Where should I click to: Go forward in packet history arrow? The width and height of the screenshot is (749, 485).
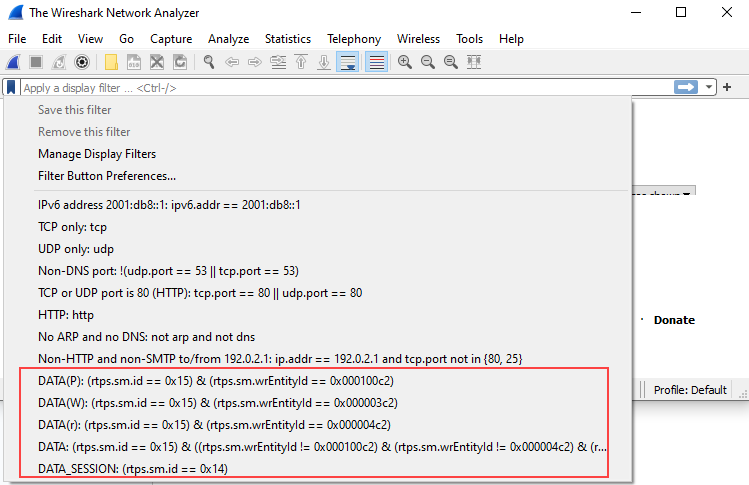tap(255, 62)
